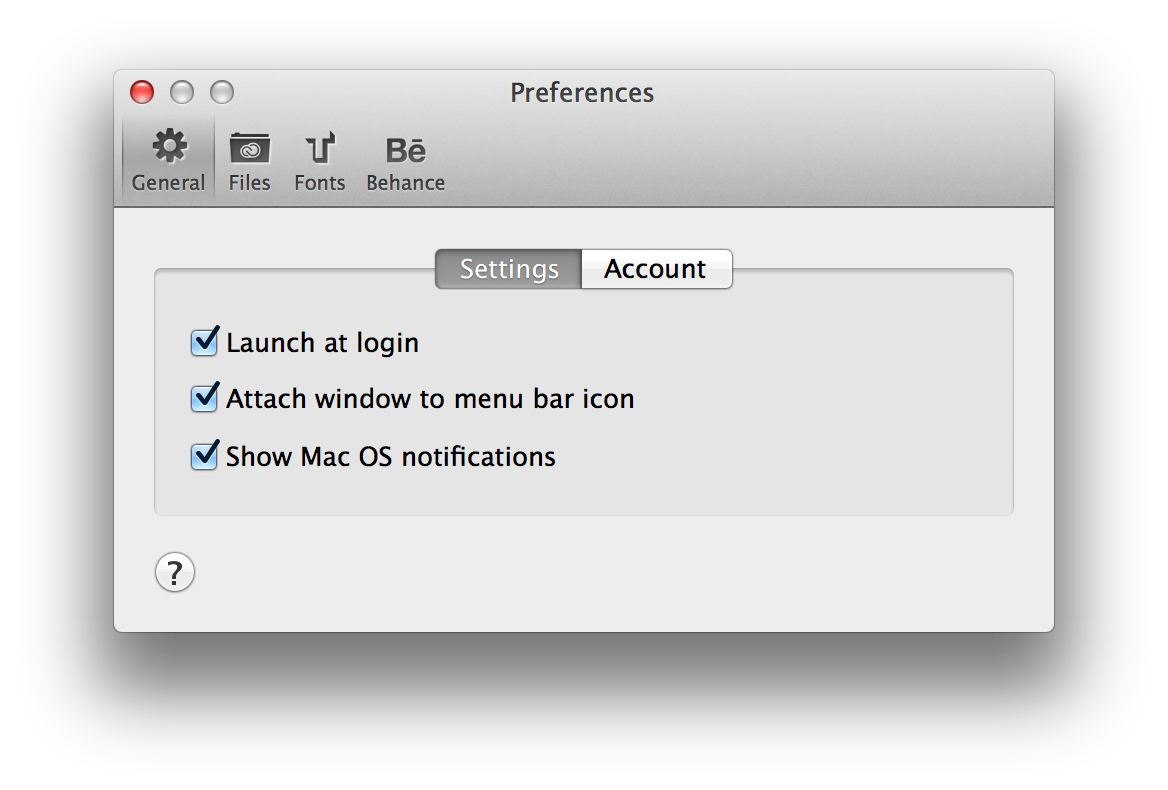
Task: Switch to the Account tab
Action: click(656, 269)
